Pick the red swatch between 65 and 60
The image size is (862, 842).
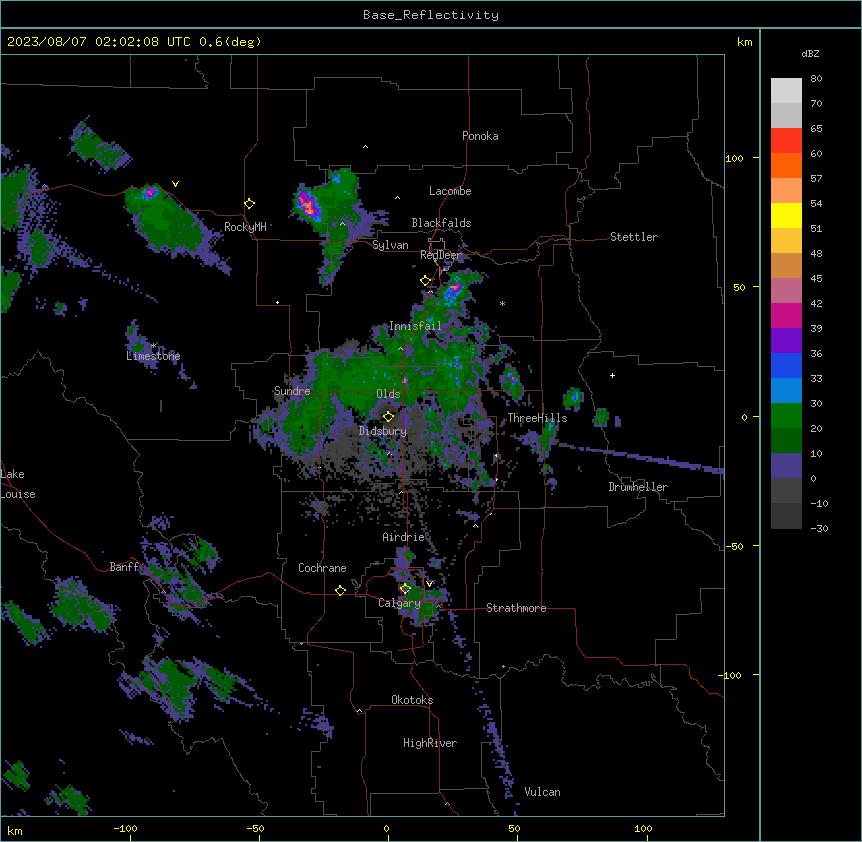coord(786,141)
